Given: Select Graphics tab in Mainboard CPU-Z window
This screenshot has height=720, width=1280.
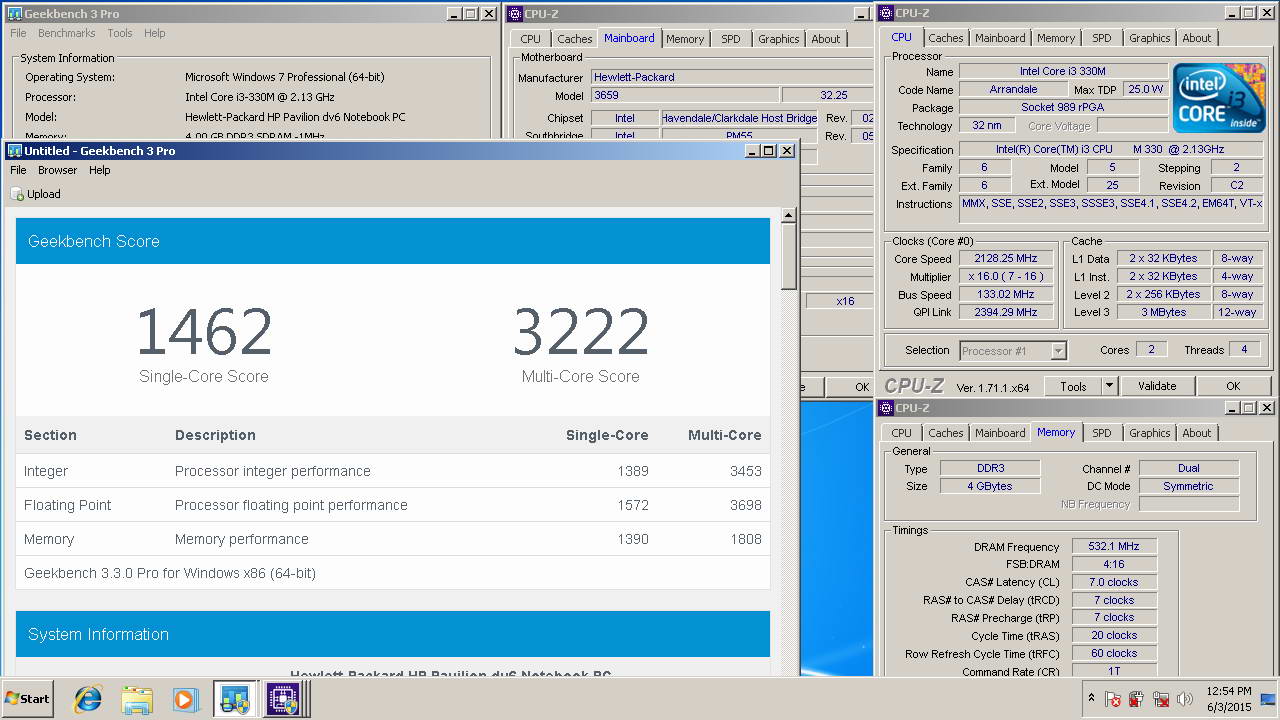Looking at the screenshot, I should click(x=779, y=39).
